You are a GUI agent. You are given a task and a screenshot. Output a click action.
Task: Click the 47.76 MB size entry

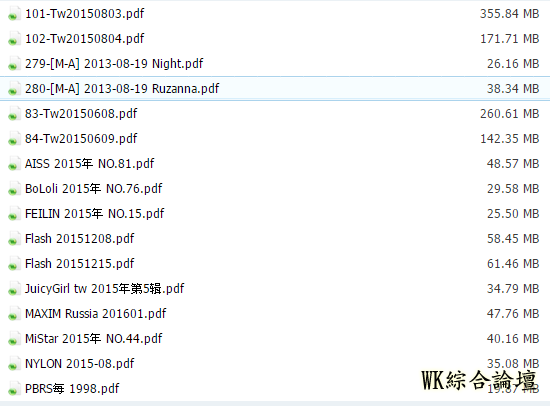pos(513,313)
